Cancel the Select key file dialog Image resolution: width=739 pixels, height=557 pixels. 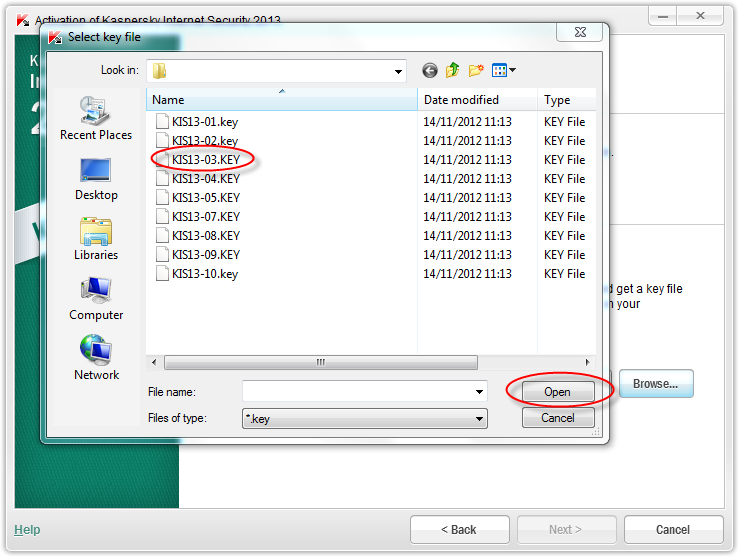558,418
